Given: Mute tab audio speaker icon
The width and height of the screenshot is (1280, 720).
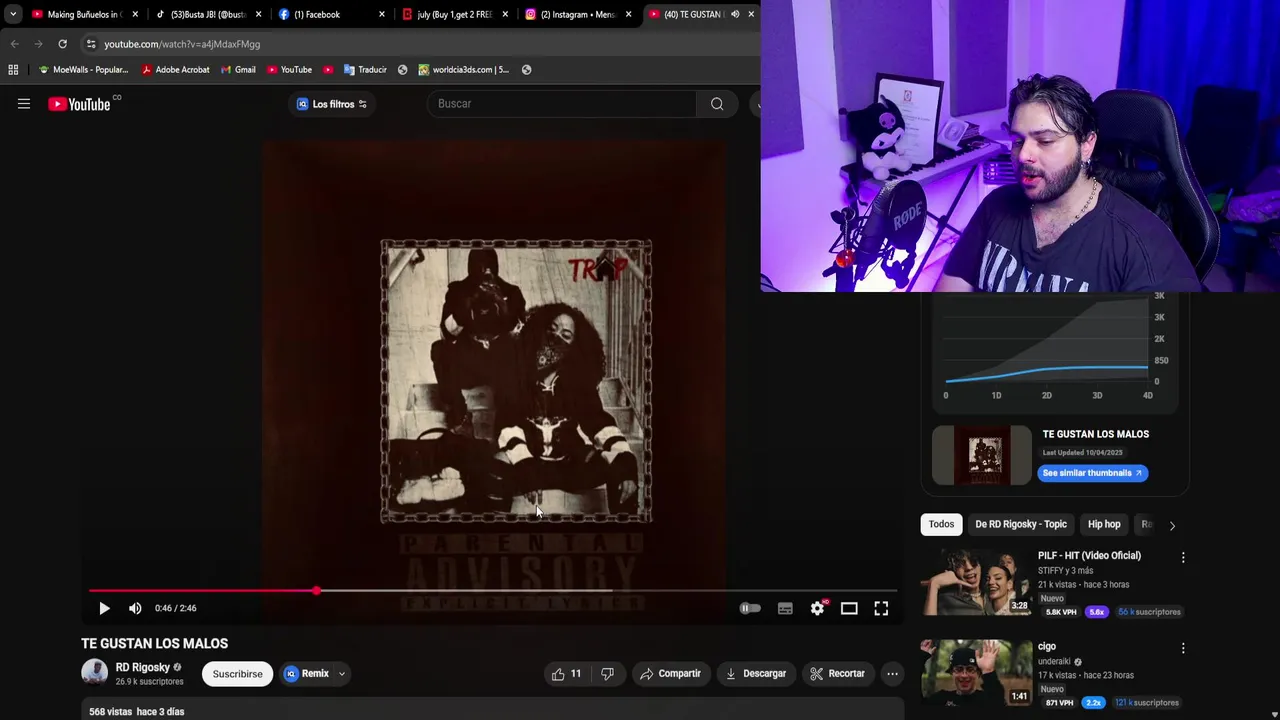Looking at the screenshot, I should coord(735,14).
